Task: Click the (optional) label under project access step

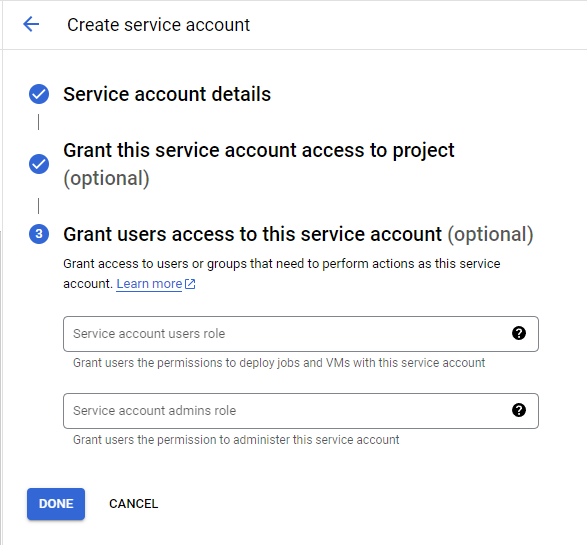Action: click(106, 178)
